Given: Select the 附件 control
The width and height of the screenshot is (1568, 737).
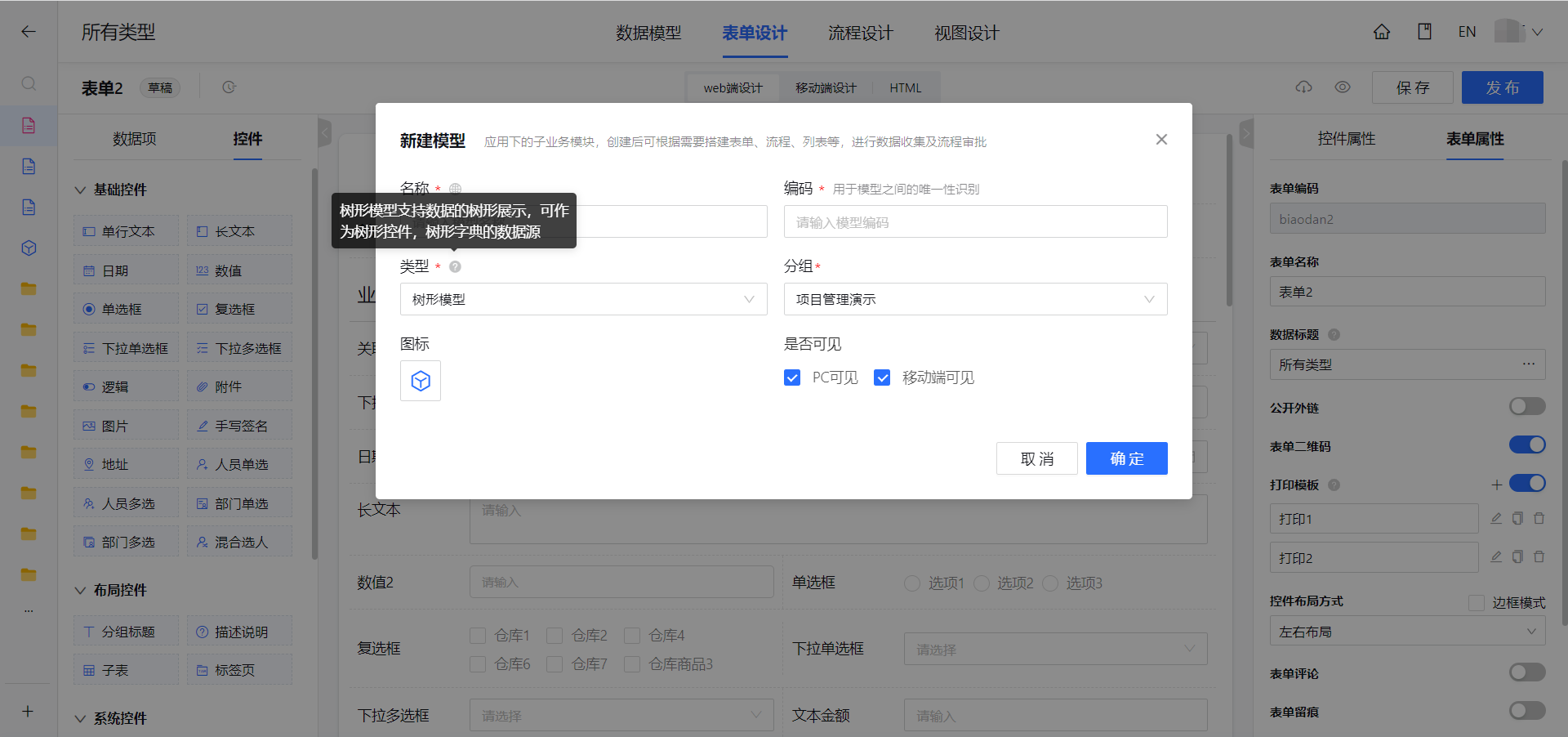Looking at the screenshot, I should coord(239,386).
